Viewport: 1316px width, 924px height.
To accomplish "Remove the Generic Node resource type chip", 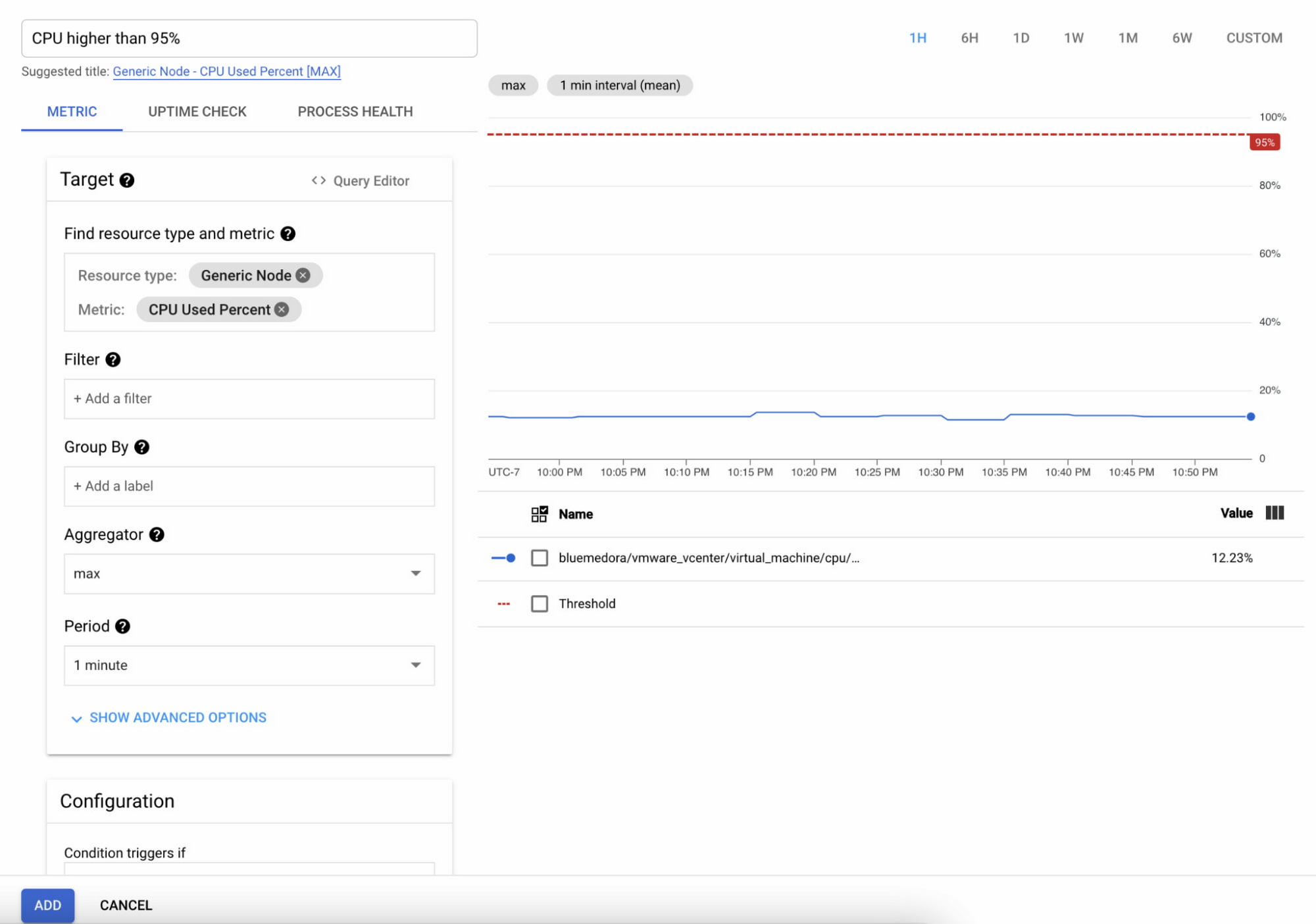I will (x=303, y=276).
